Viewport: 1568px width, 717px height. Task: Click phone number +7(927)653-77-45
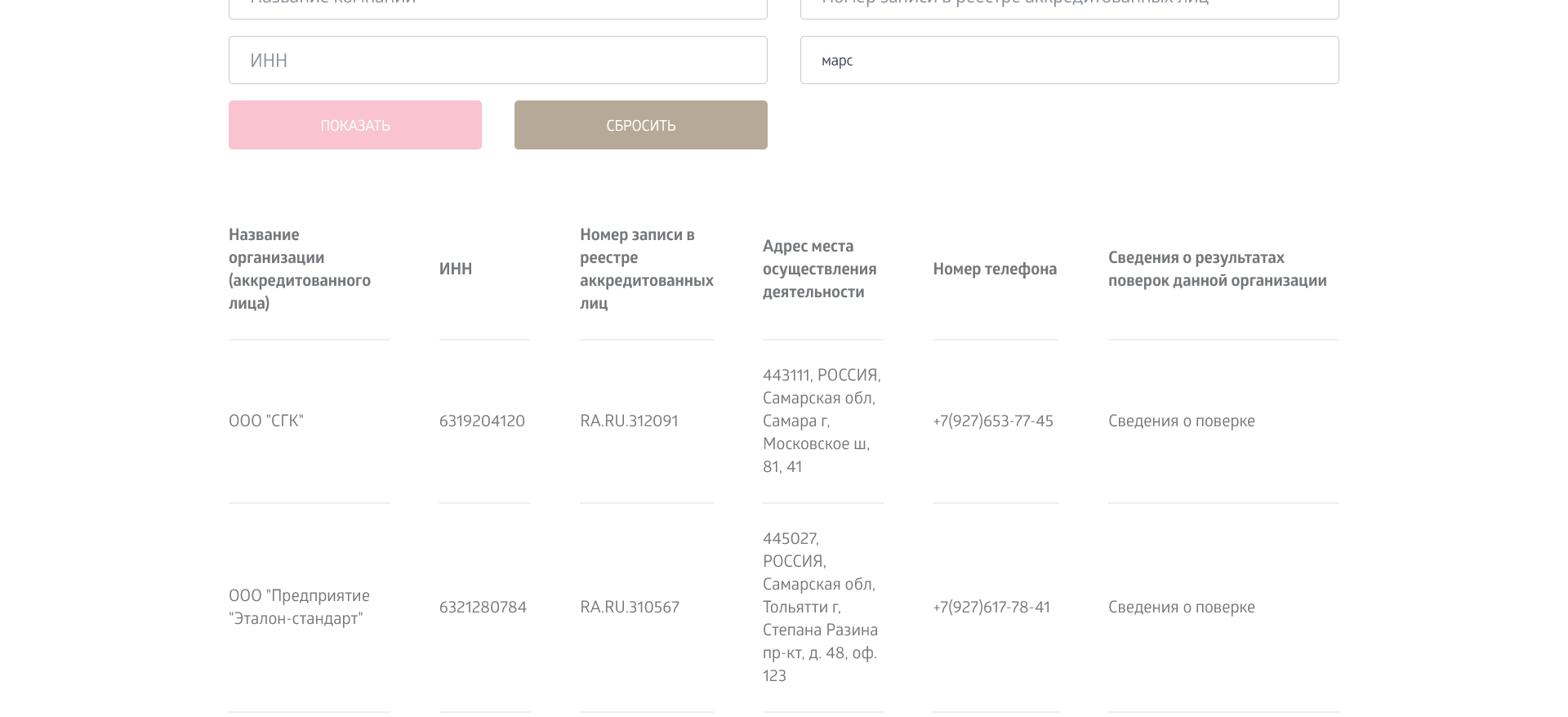[x=992, y=421]
